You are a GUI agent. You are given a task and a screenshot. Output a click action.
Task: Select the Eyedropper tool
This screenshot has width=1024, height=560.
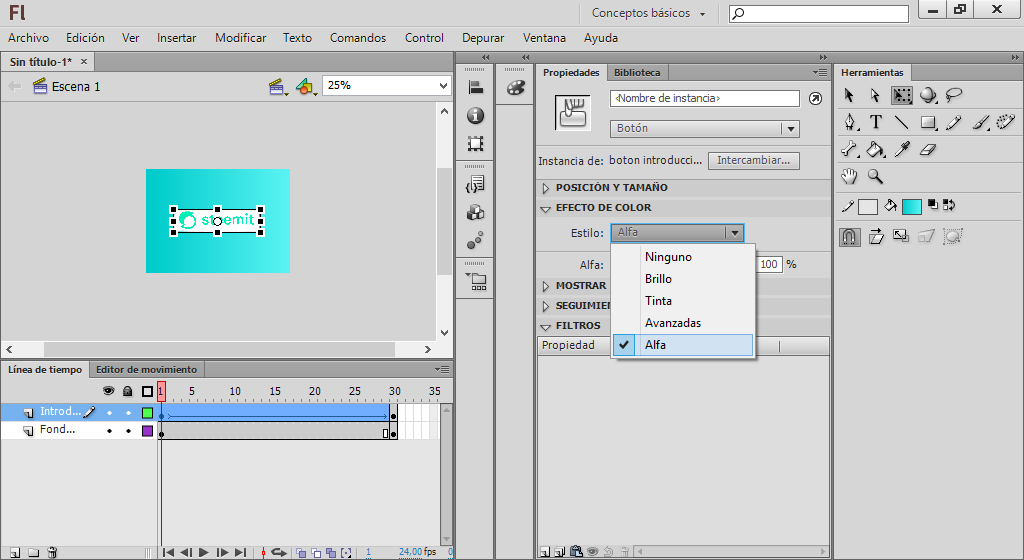point(902,149)
